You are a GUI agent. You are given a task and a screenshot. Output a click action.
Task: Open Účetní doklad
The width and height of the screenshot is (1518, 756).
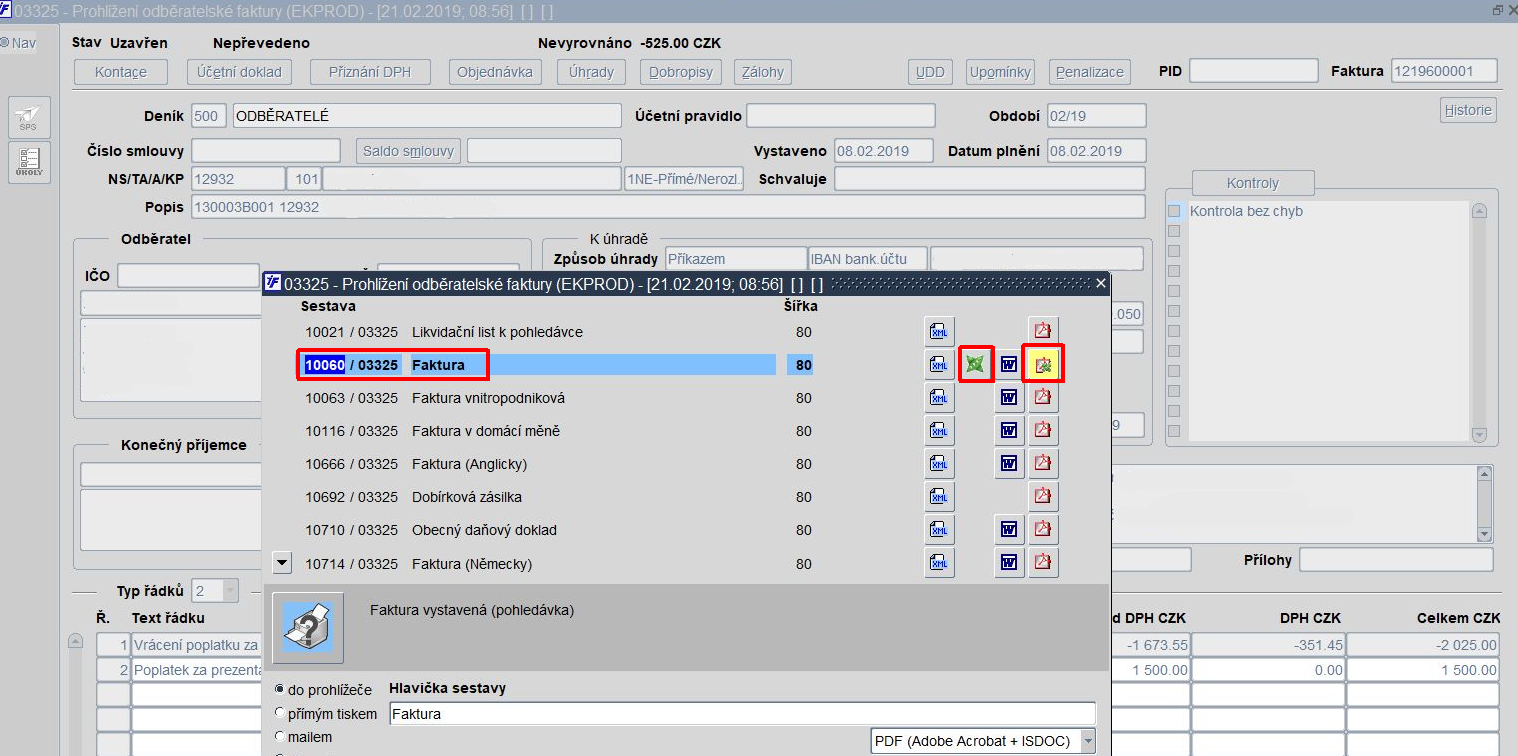(239, 72)
